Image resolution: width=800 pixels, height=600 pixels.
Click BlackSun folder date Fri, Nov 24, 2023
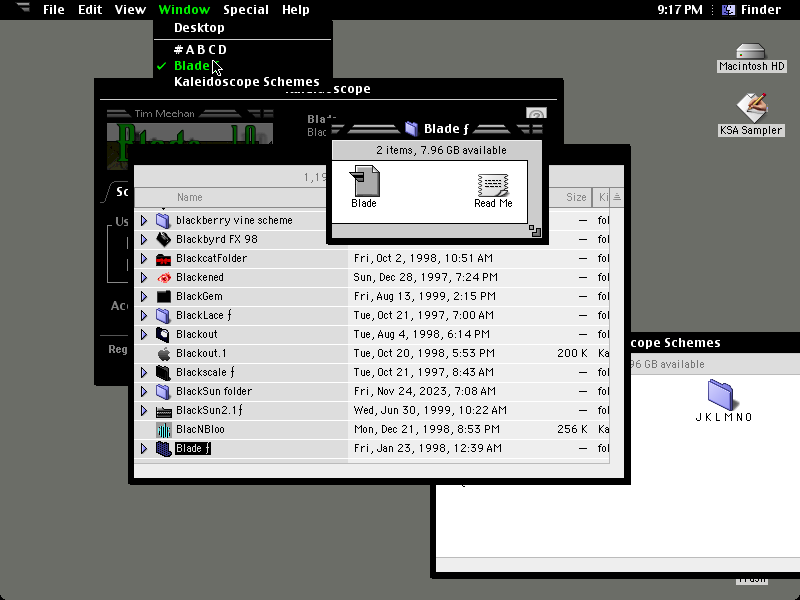424,391
